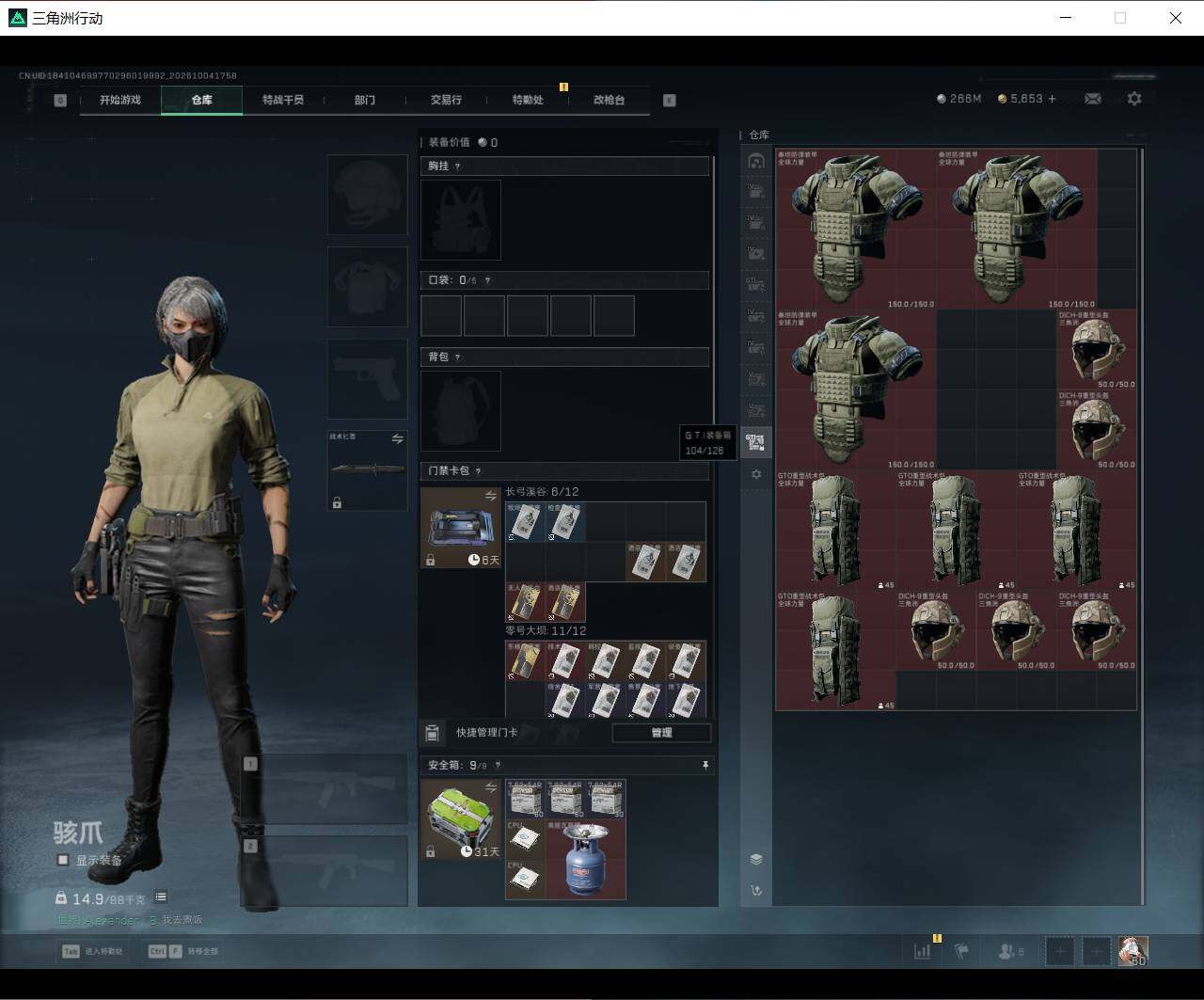
Task: Open the statistics chart icon in bottom bar
Action: [922, 951]
